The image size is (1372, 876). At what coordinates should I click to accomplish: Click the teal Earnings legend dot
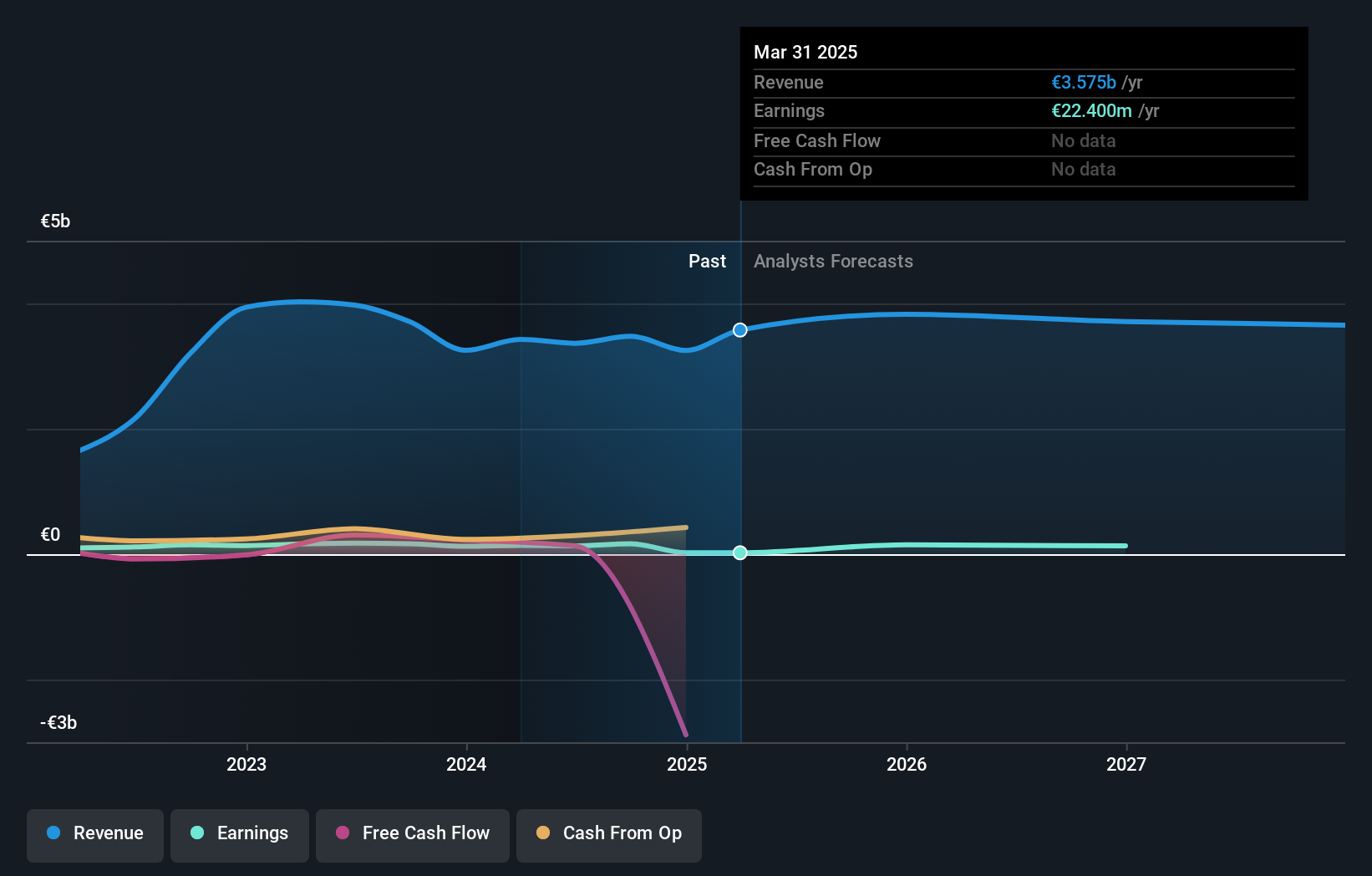click(x=197, y=833)
